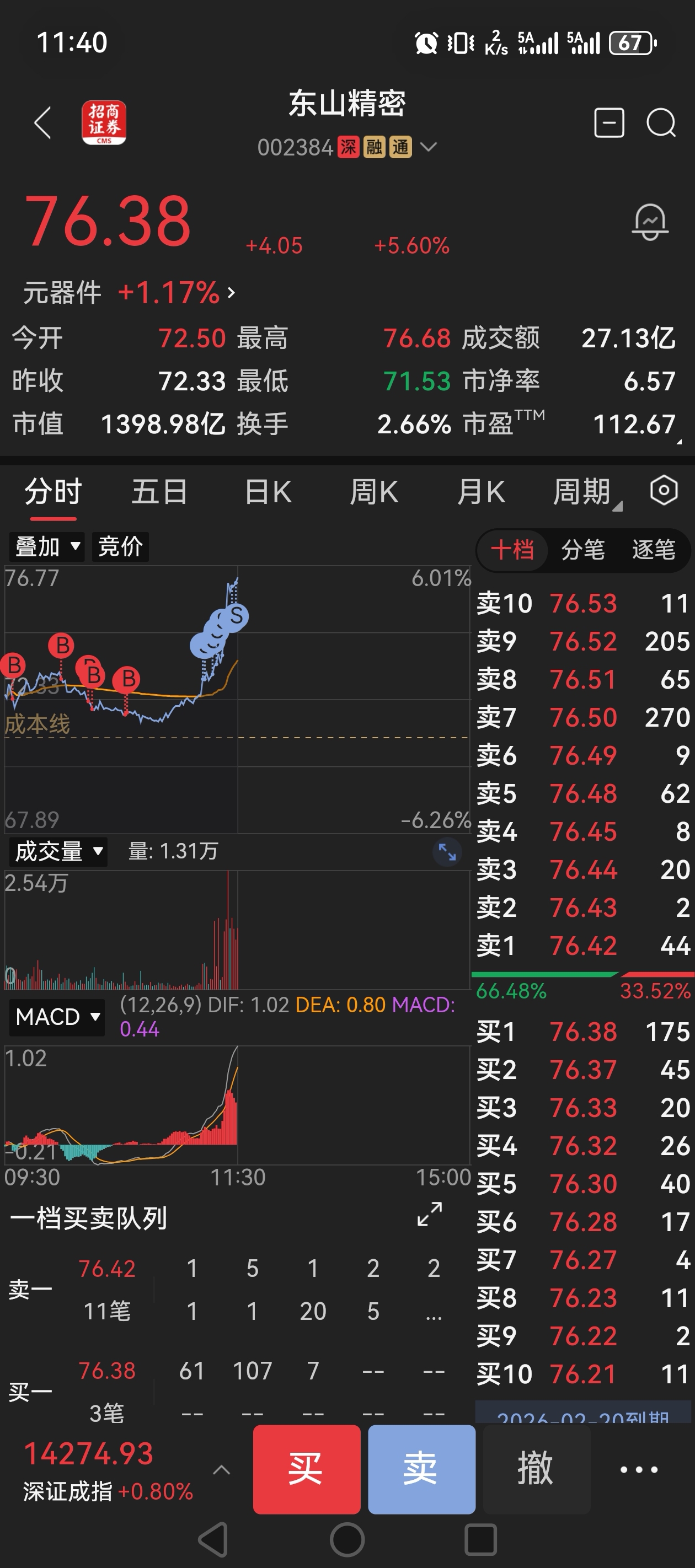Screen dimensions: 695x1568
Task: Switch to 日K tab
Action: pos(268,492)
